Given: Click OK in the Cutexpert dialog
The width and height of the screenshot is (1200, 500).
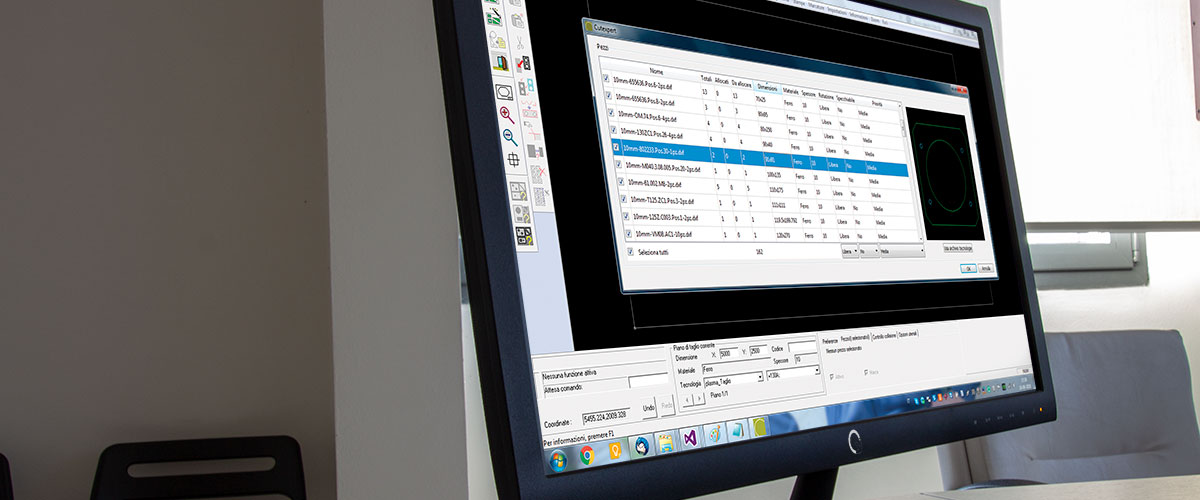Looking at the screenshot, I should coord(968,268).
